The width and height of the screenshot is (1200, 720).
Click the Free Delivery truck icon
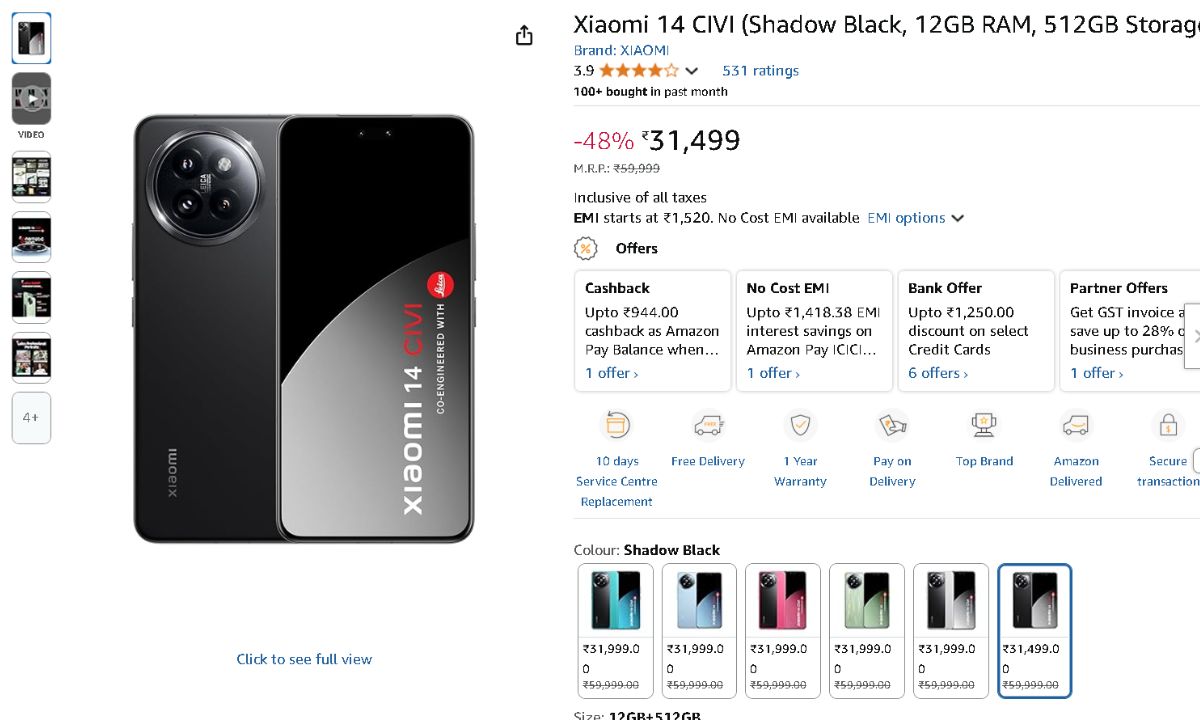708,426
